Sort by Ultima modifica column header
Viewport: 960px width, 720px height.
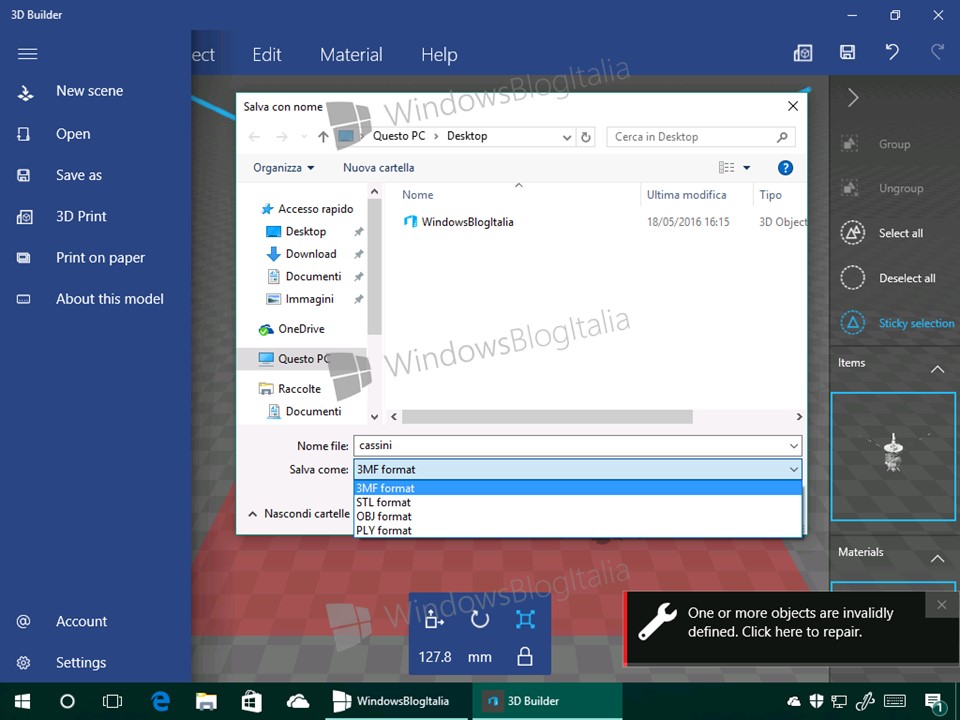tap(686, 195)
